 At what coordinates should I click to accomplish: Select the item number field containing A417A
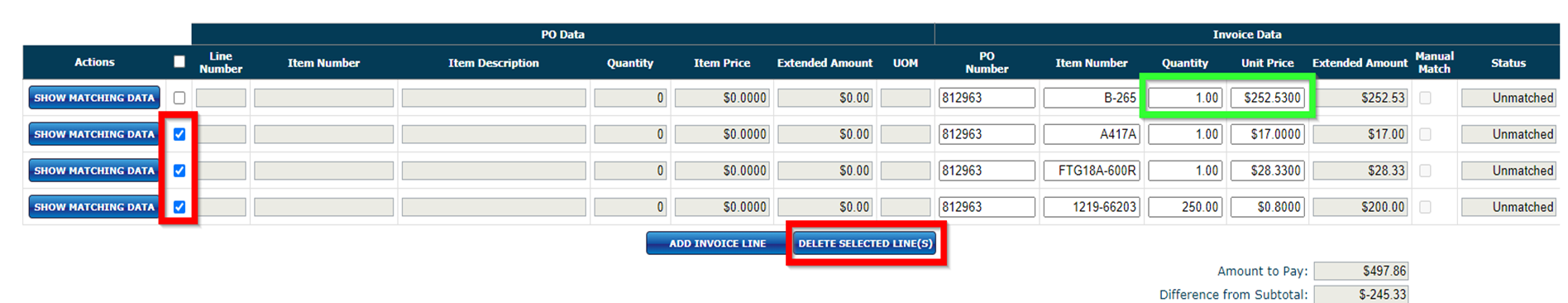click(x=1091, y=134)
